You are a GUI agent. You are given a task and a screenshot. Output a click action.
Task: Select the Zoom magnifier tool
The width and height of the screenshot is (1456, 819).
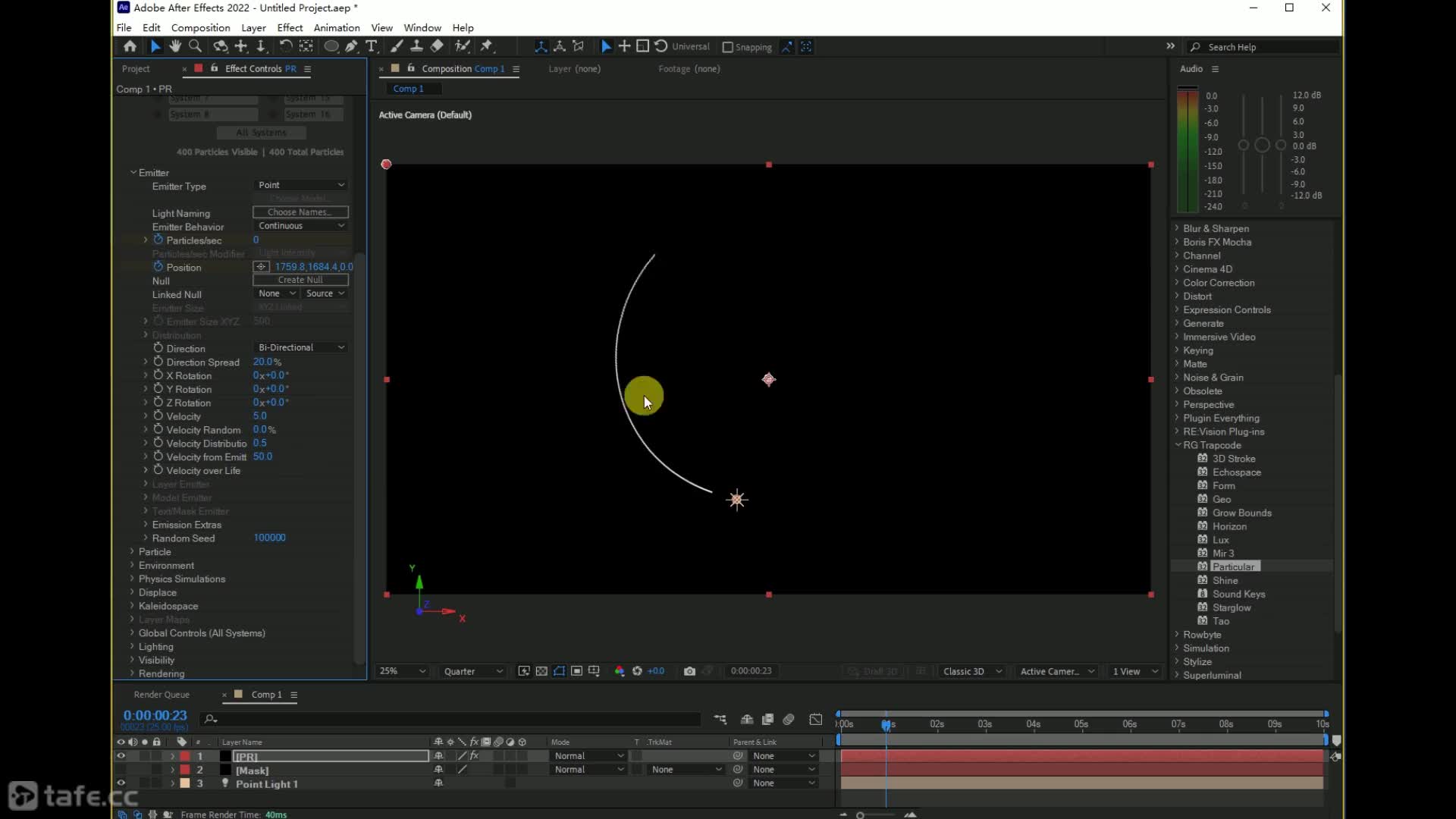click(195, 46)
